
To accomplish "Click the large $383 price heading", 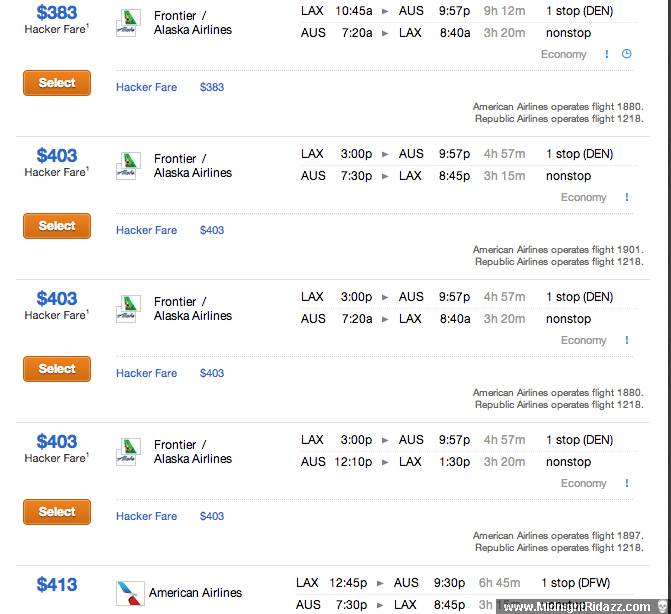I will click(56, 12).
